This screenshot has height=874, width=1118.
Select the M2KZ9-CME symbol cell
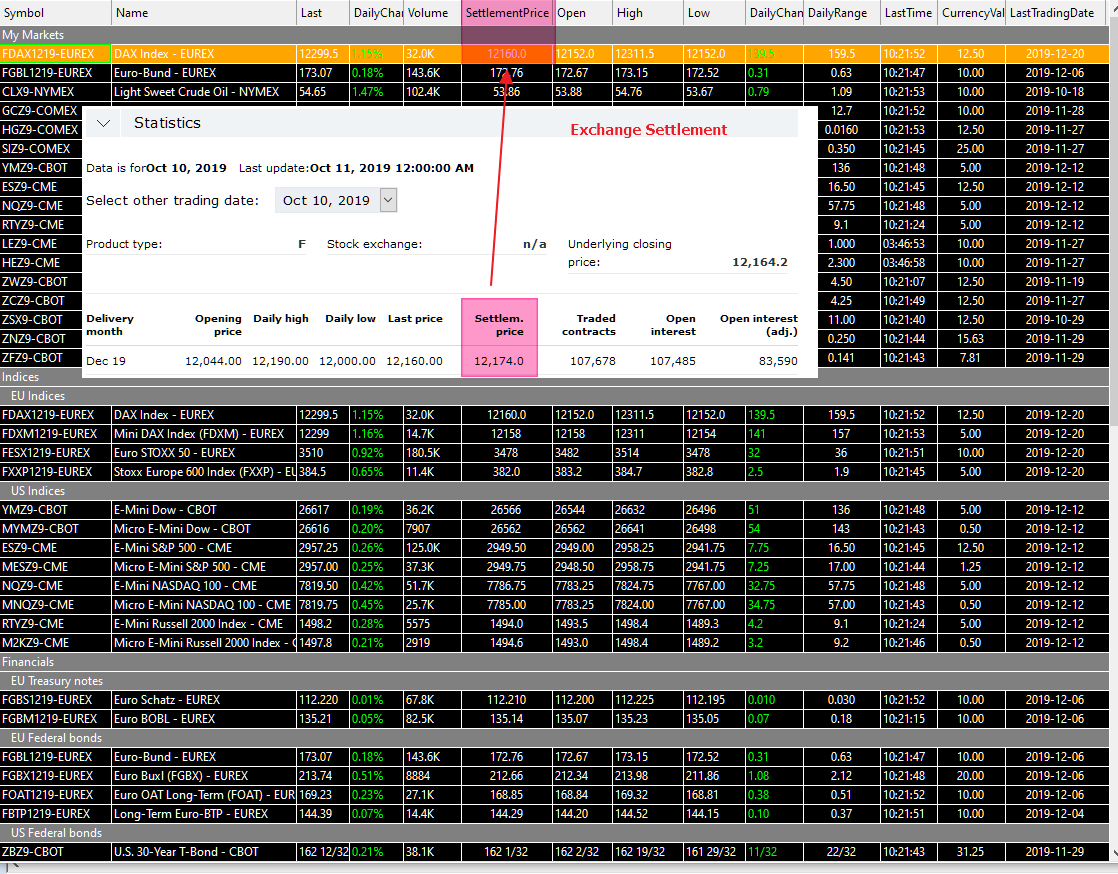(x=55, y=643)
